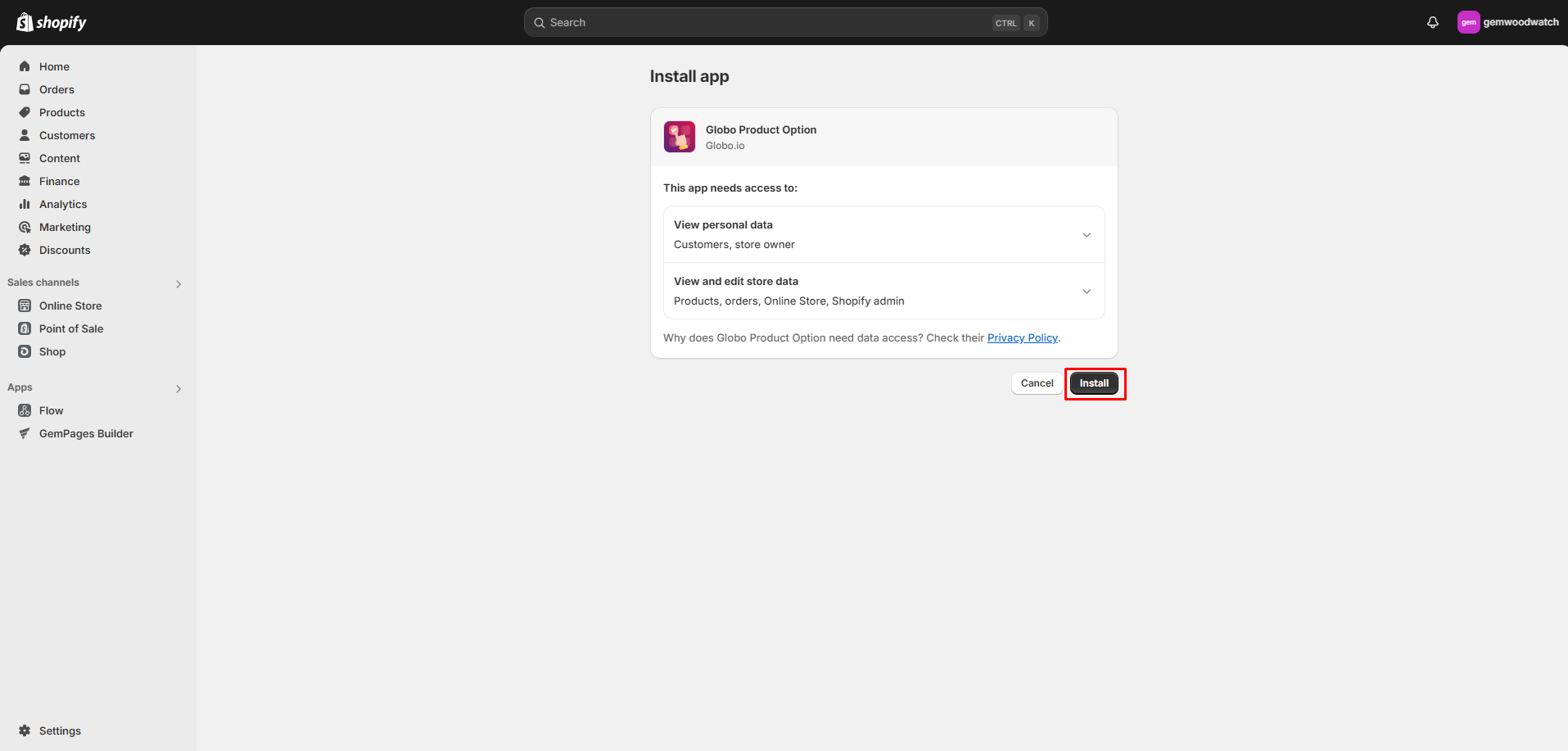This screenshot has width=1568, height=751.
Task: Click inside the Search field
Action: [784, 22]
